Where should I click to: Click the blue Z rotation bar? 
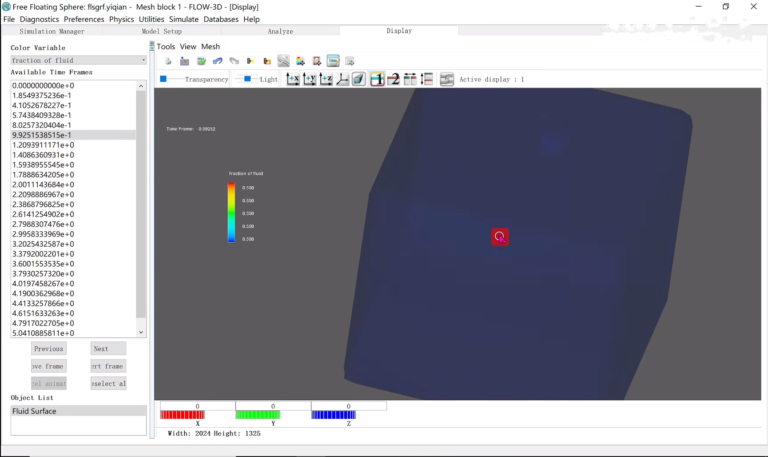click(x=334, y=415)
